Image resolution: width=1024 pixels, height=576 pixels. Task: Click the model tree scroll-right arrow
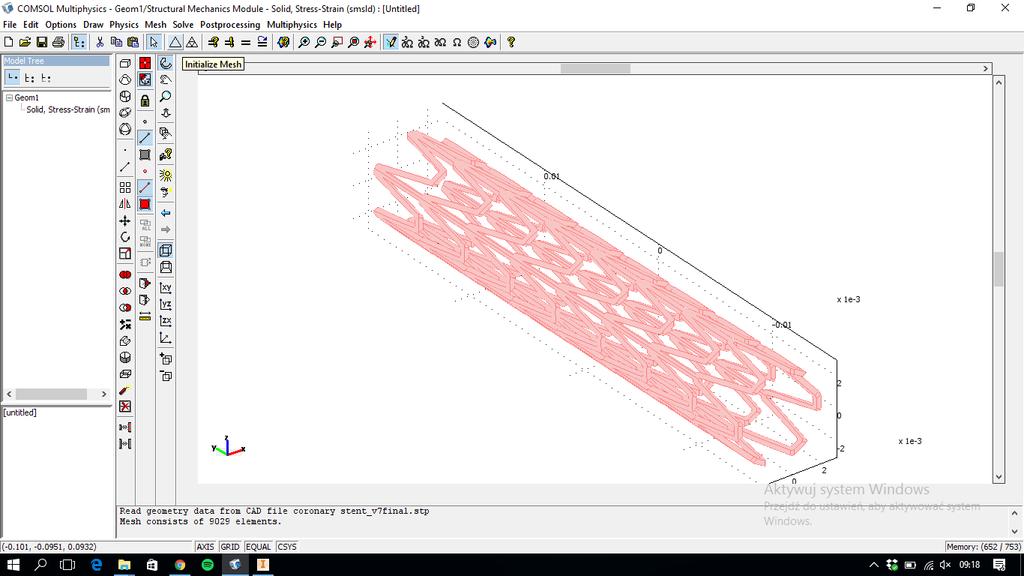click(x=104, y=394)
